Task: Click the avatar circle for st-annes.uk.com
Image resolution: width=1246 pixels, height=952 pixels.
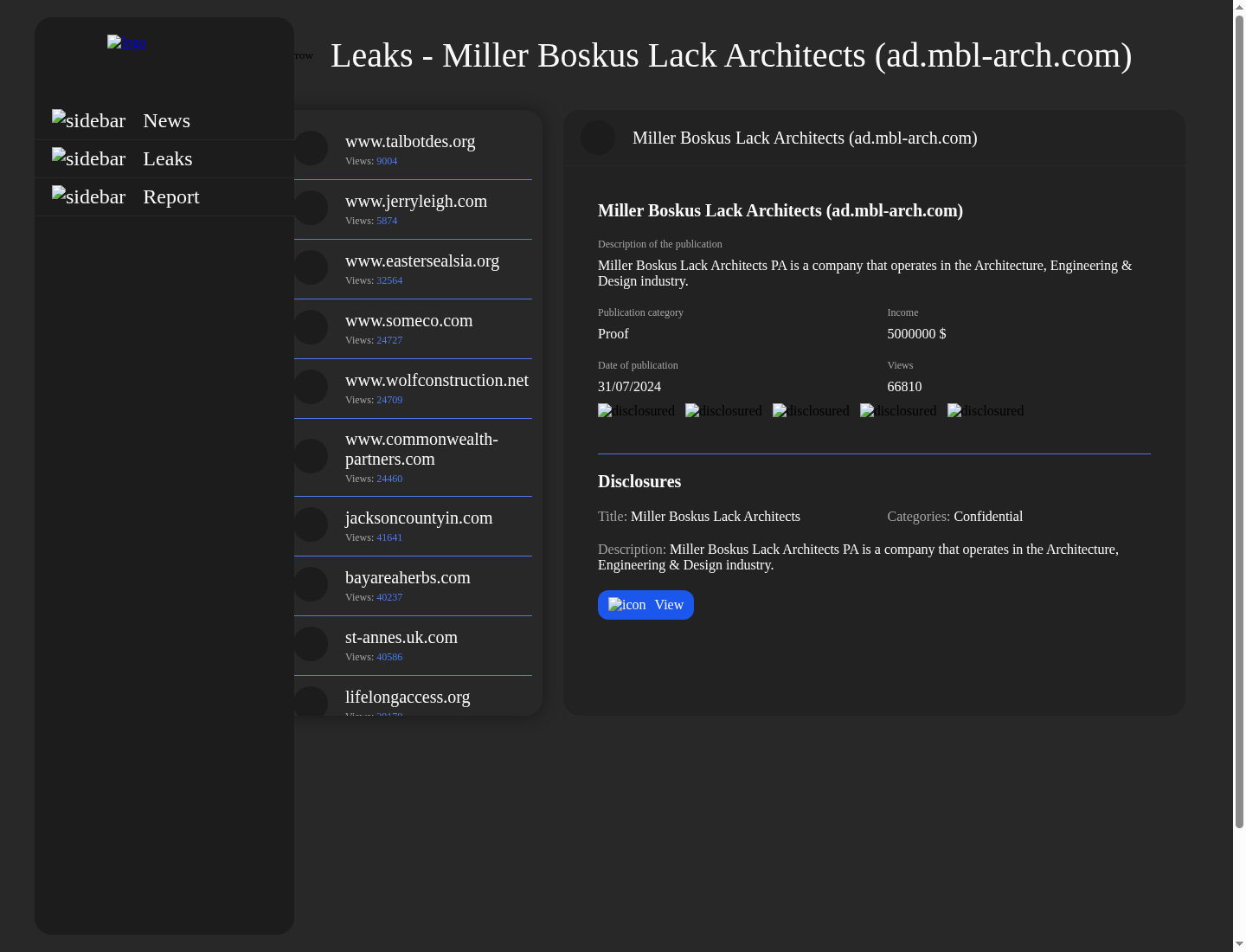Action: click(x=311, y=644)
